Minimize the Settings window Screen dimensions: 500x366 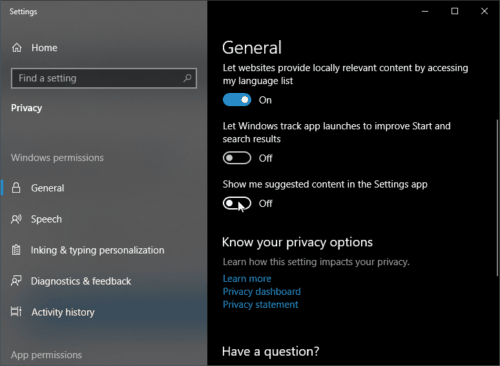pyautogui.click(x=425, y=11)
